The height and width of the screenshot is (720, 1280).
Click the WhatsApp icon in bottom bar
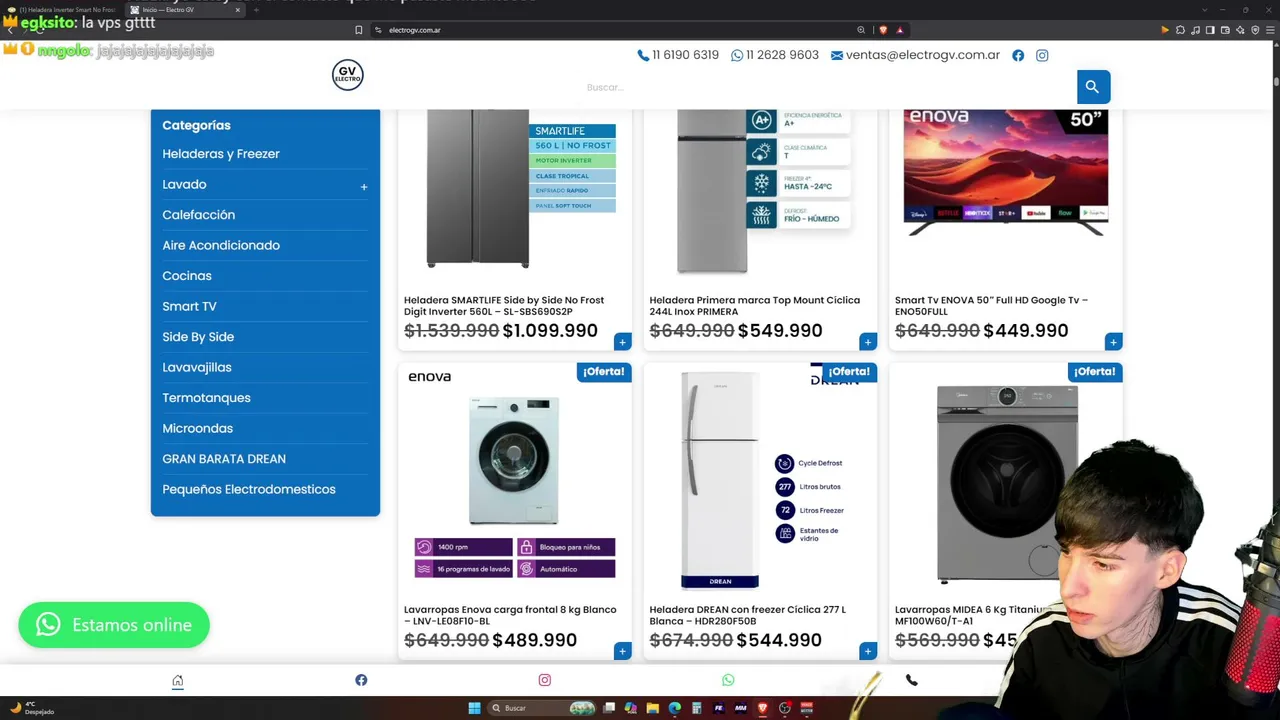tap(728, 680)
